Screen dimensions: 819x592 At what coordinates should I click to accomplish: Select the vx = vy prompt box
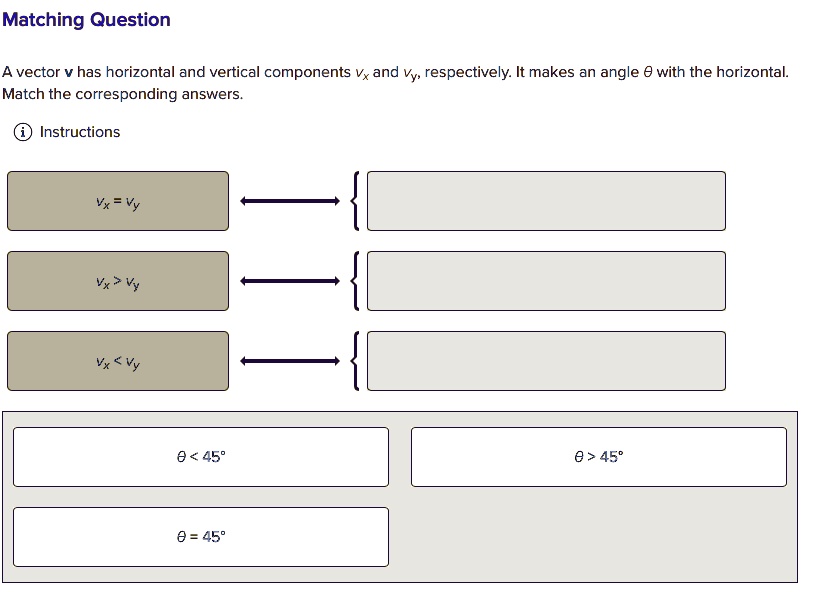118,201
